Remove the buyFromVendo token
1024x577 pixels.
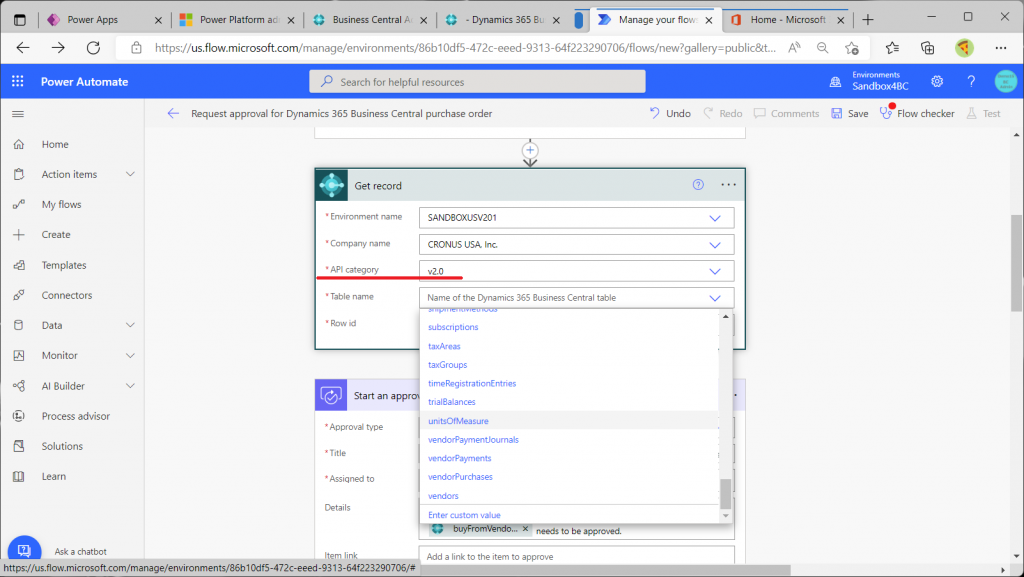[525, 529]
